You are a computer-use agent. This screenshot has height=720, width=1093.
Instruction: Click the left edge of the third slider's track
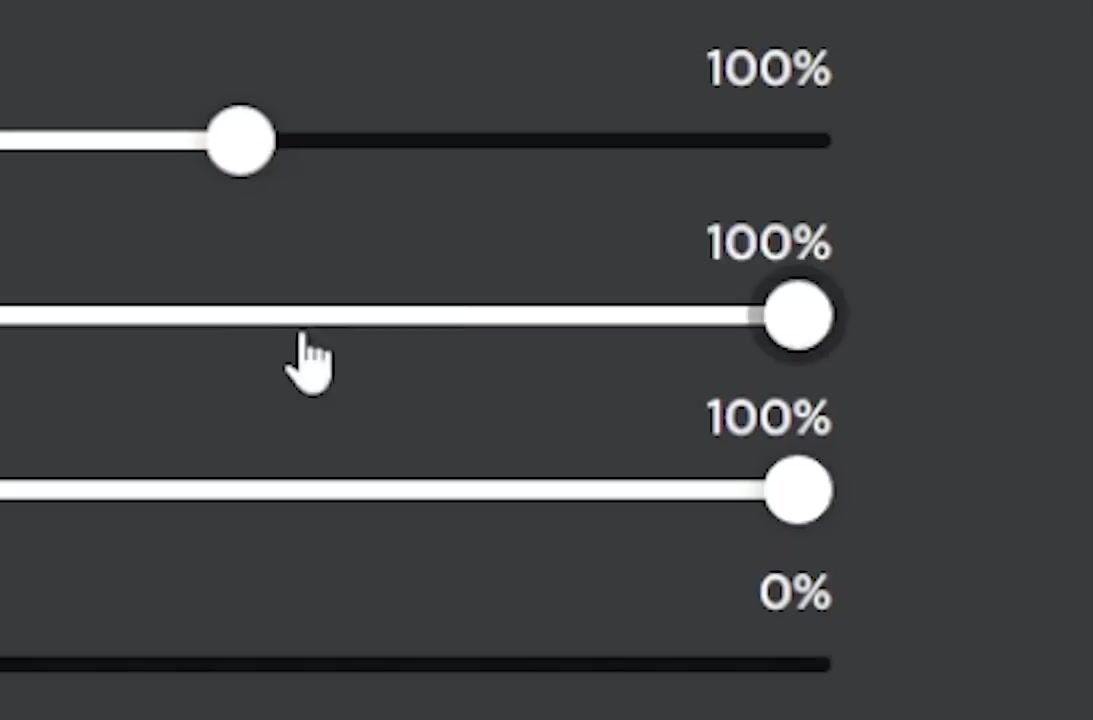coord(7,490)
